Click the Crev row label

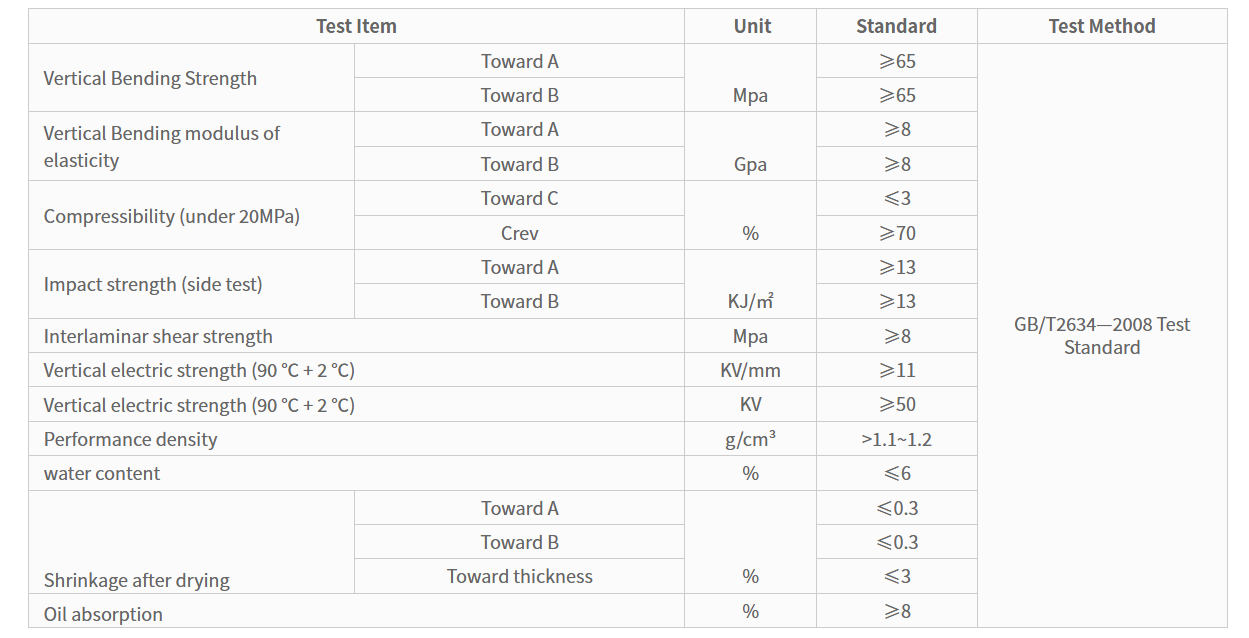coord(519,233)
